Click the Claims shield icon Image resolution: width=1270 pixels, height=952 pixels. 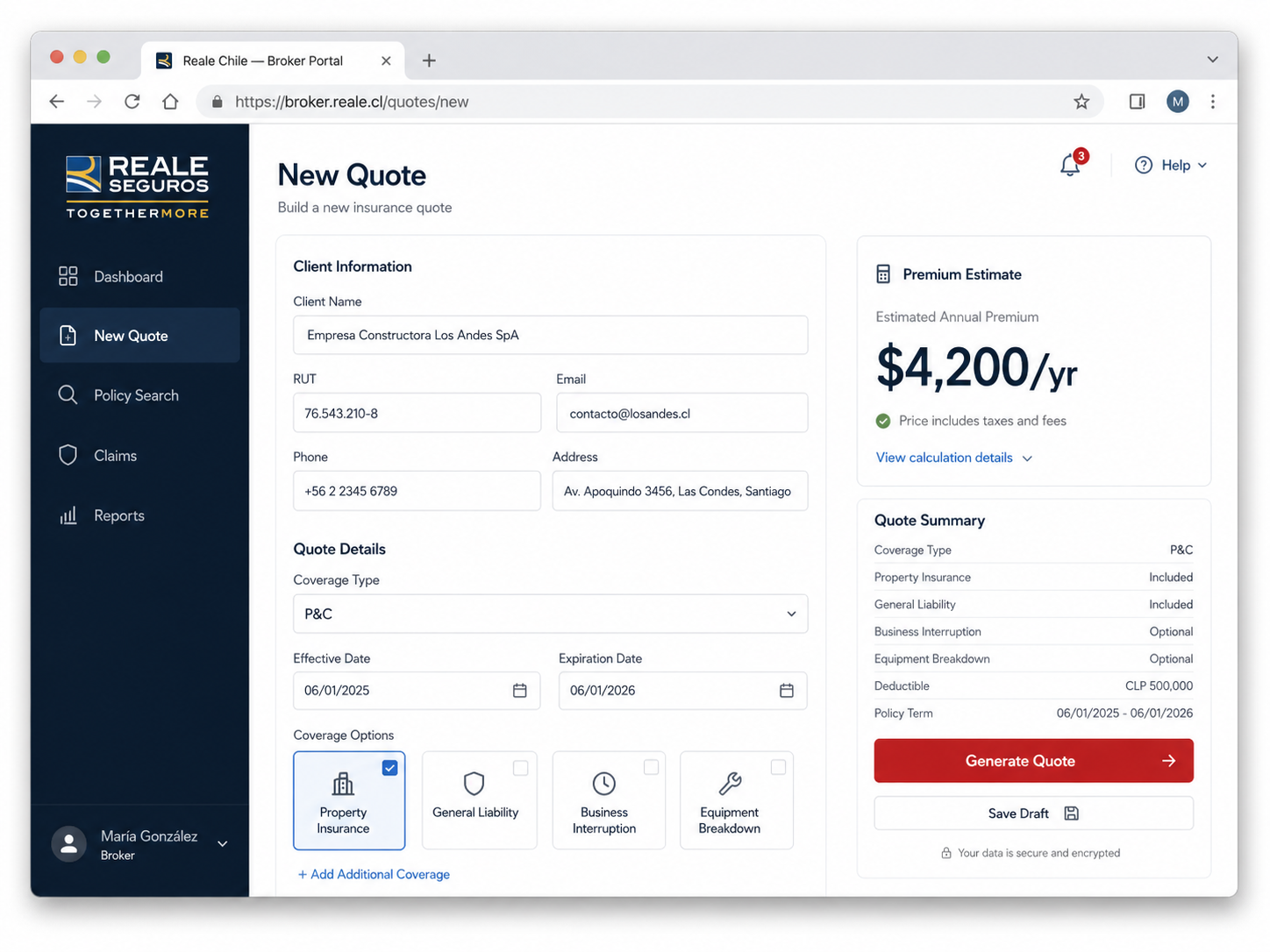pos(68,455)
